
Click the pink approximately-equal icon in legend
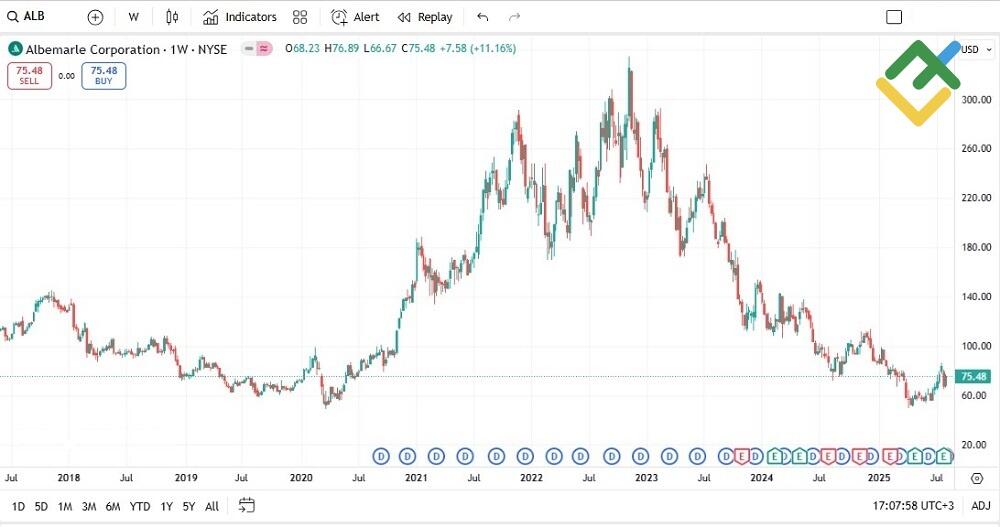coord(264,48)
